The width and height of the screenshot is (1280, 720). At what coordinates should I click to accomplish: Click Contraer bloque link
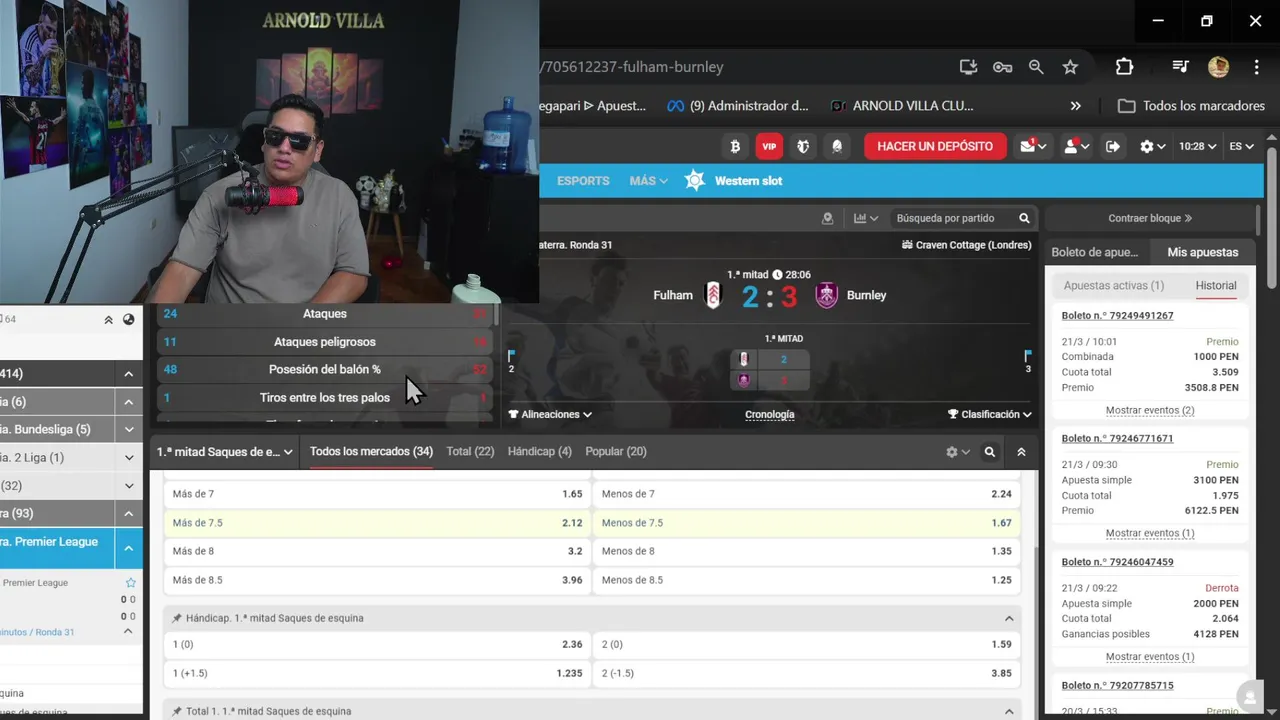pyautogui.click(x=1150, y=218)
